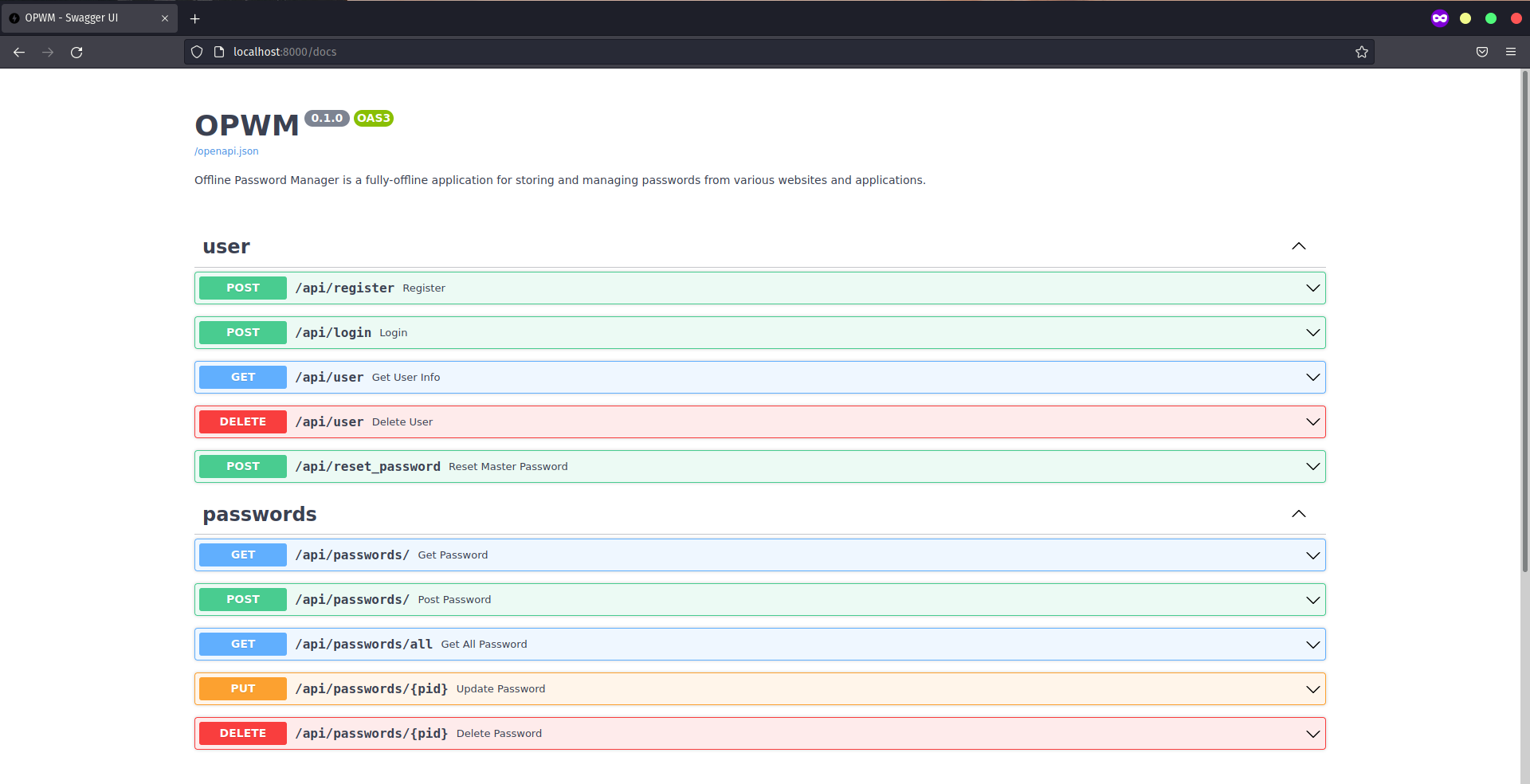Click the 'Get User Info' description
This screenshot has height=784, width=1530.
click(x=406, y=378)
